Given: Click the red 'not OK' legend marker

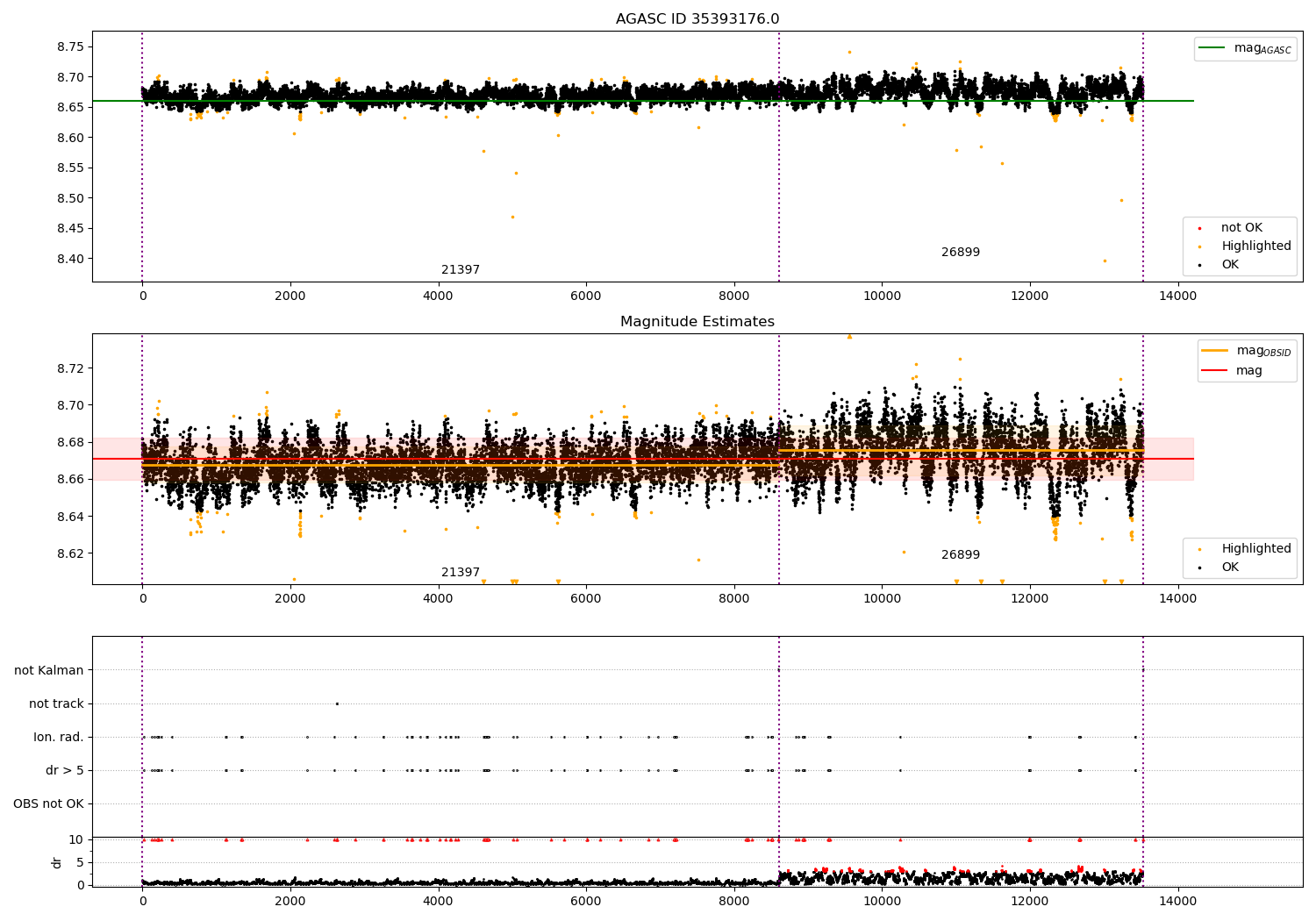Looking at the screenshot, I should 1200,229.
